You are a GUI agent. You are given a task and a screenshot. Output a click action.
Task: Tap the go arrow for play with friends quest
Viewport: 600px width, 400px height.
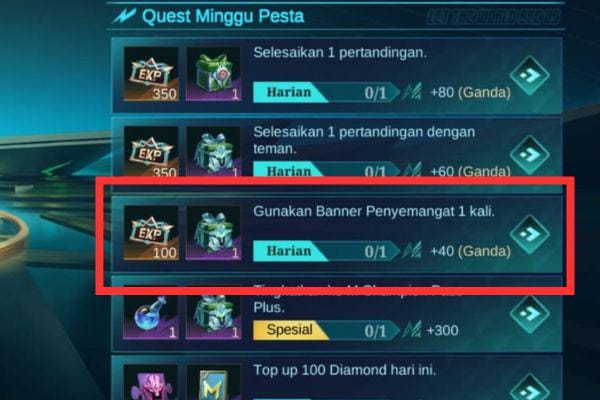(530, 155)
